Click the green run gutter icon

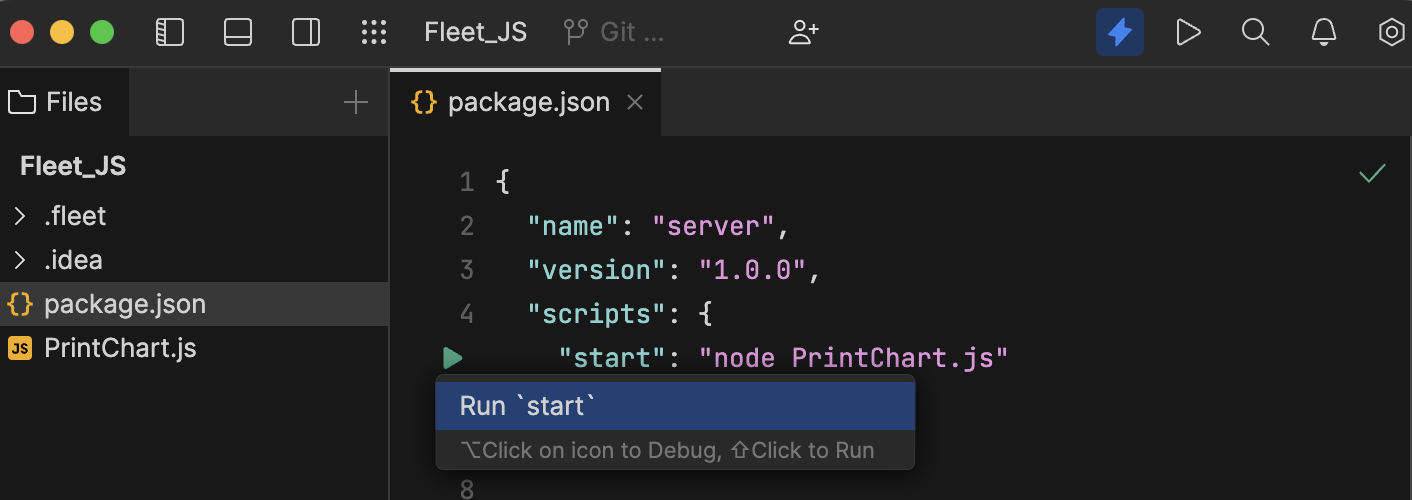[452, 357]
